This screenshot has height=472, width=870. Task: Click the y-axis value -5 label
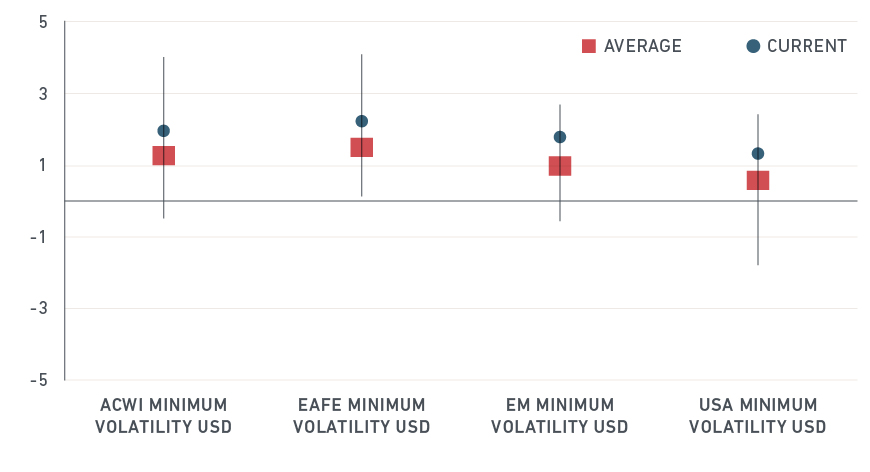point(40,380)
